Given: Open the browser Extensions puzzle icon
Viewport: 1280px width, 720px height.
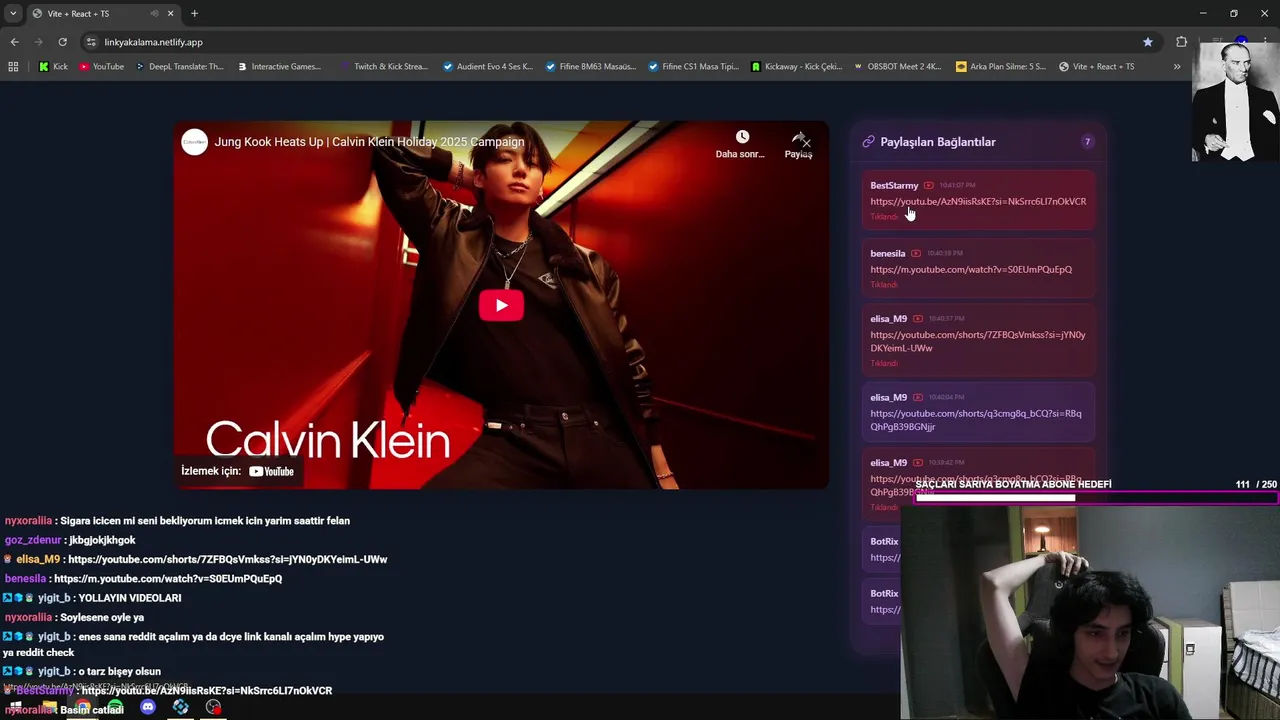Looking at the screenshot, I should (1182, 42).
